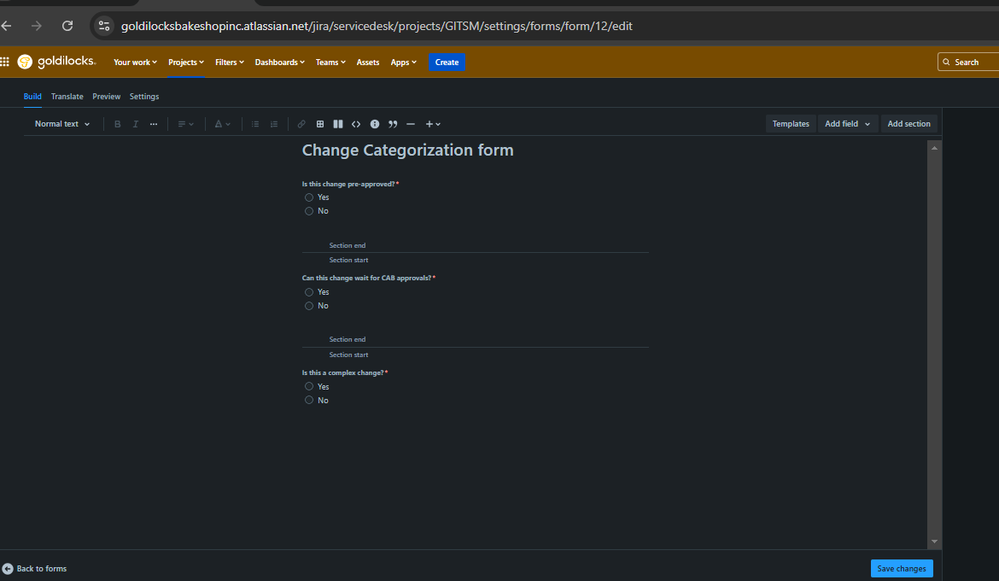999x581 pixels.
Task: Open Teams menu
Action: (x=330, y=62)
